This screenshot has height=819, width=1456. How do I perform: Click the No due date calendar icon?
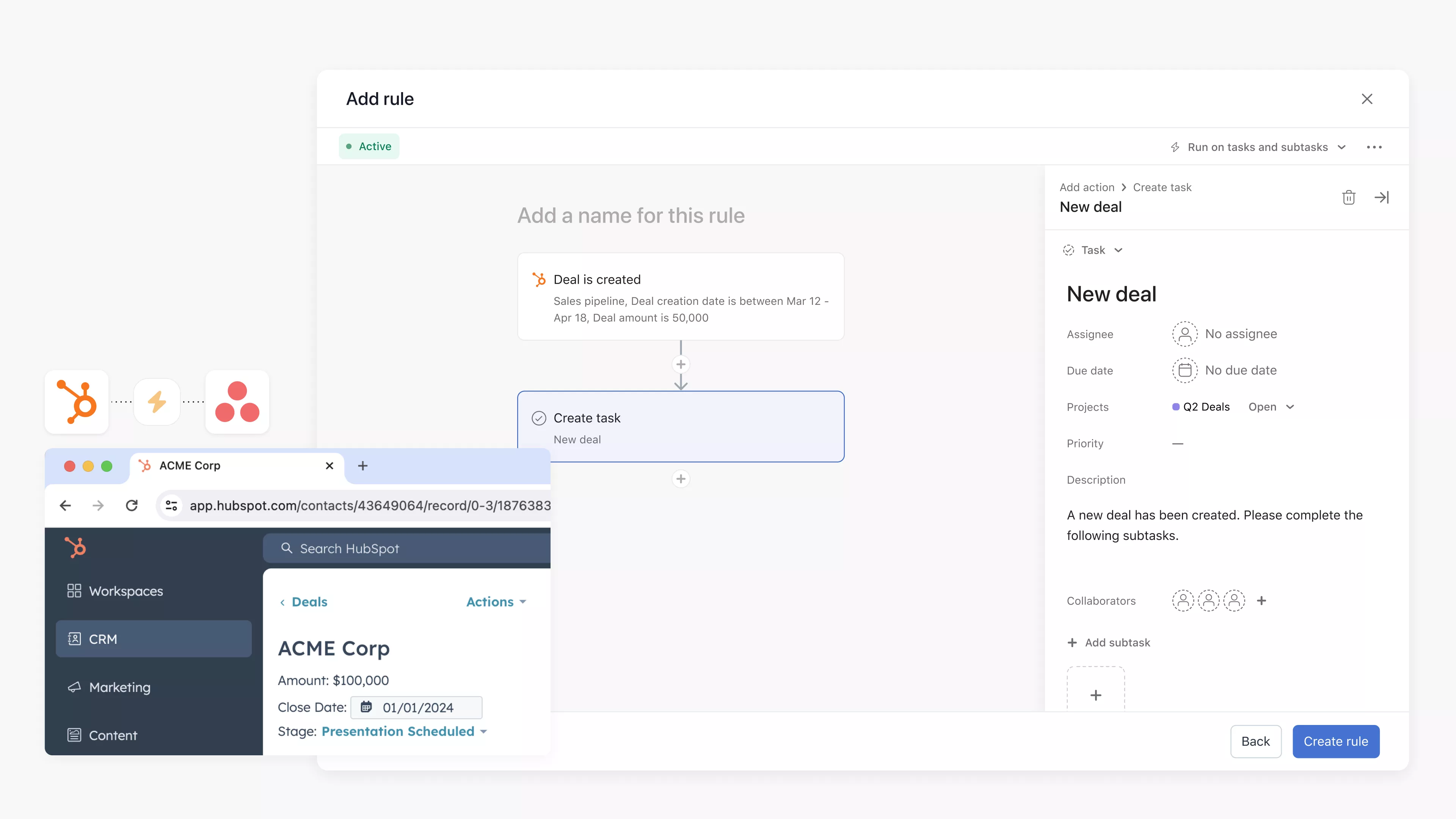[x=1185, y=370]
